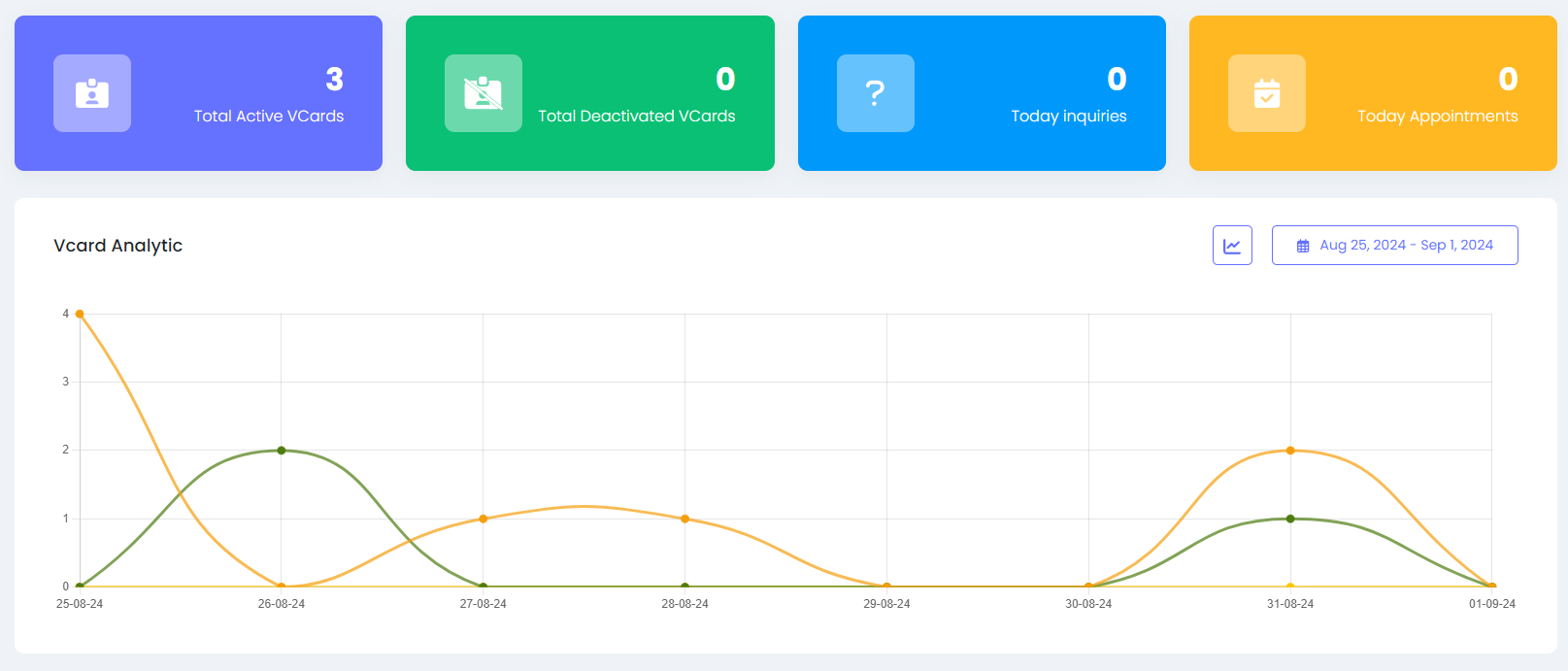Click orange data point at 25-08-24 peak

80,314
